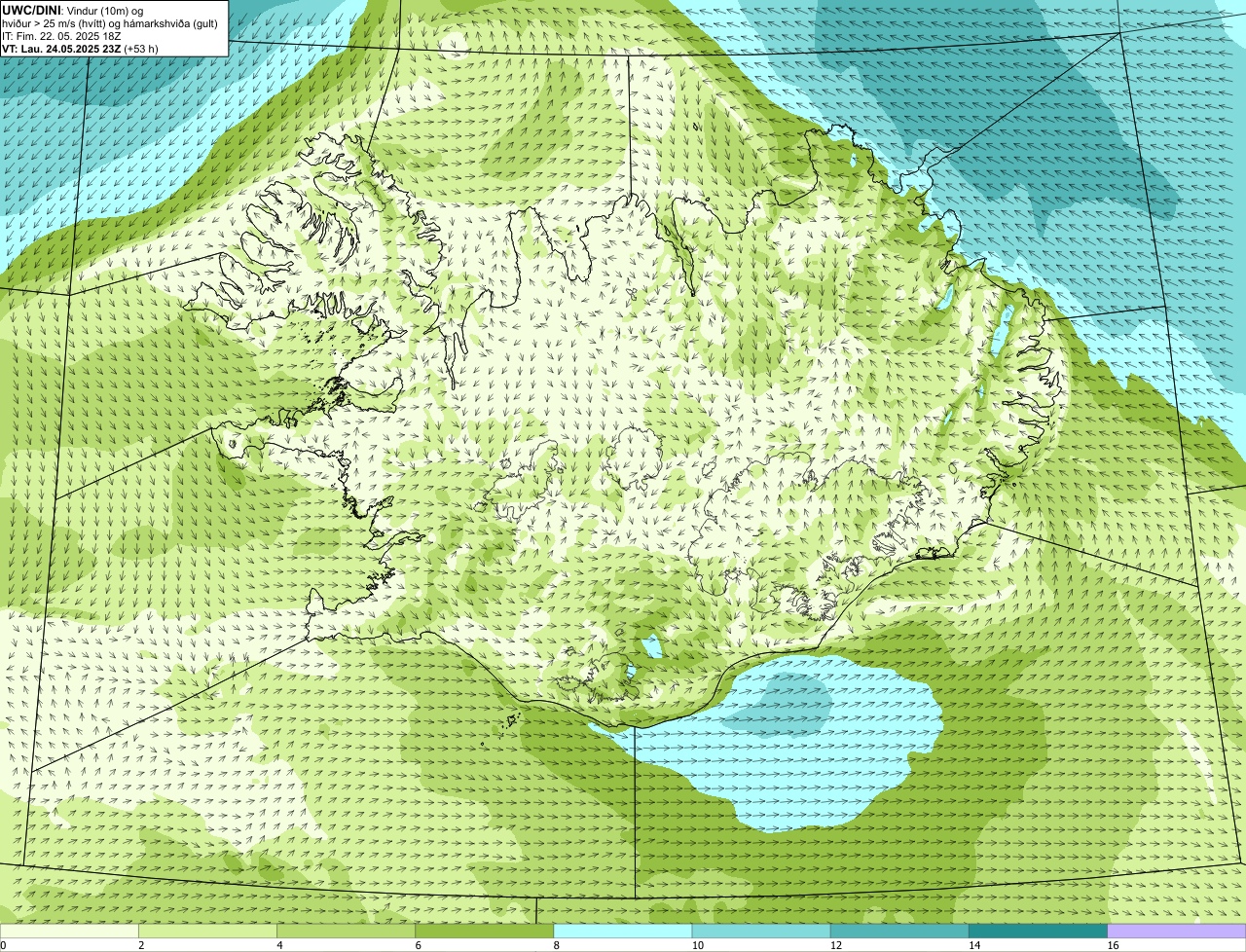Click the '16' label on the color scale

[x=1114, y=945]
